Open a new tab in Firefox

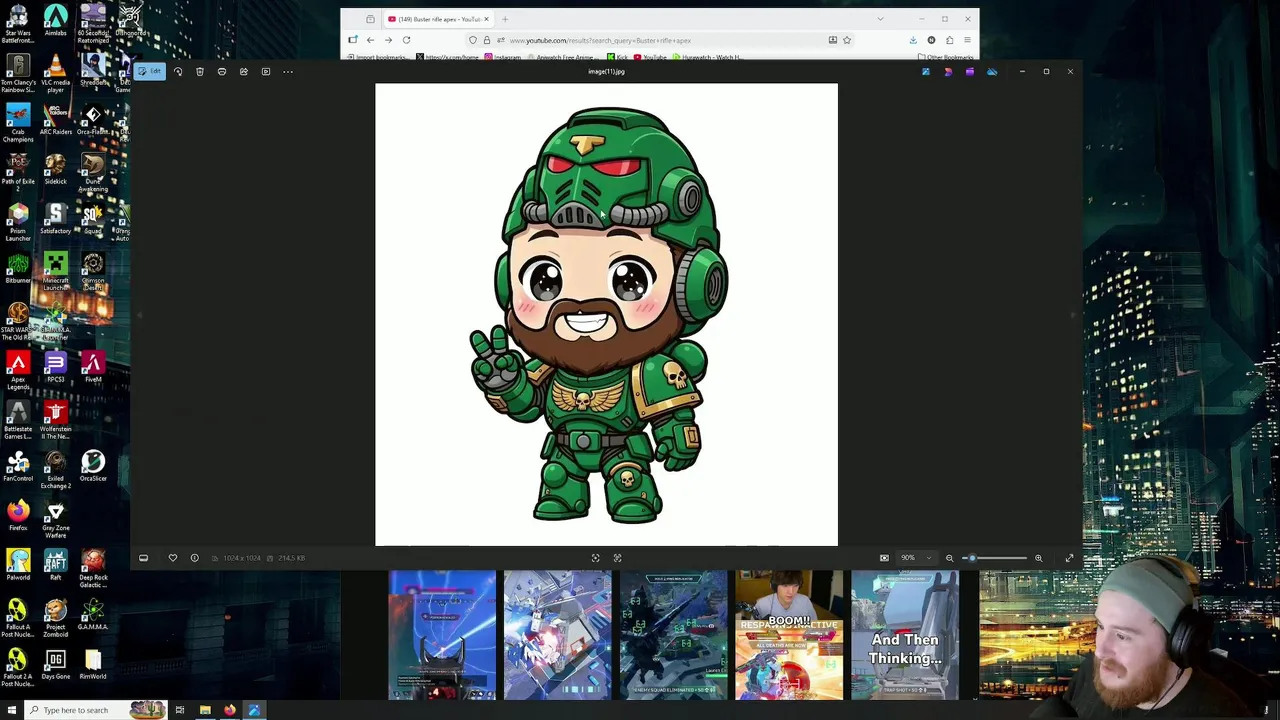point(505,19)
